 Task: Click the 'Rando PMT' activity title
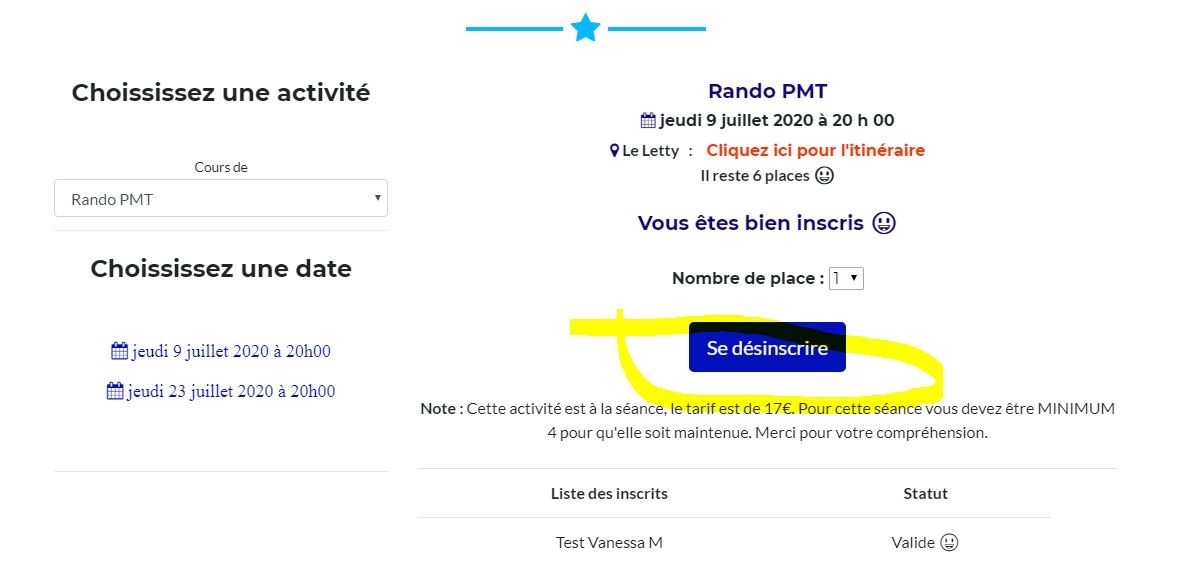767,91
